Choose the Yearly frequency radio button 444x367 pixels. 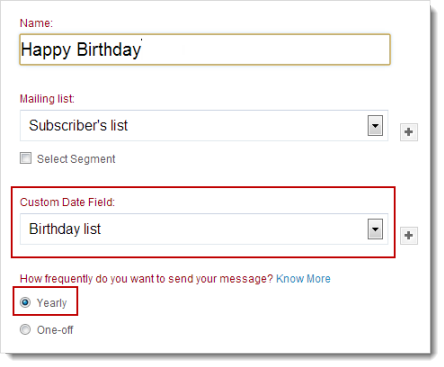pyautogui.click(x=25, y=302)
